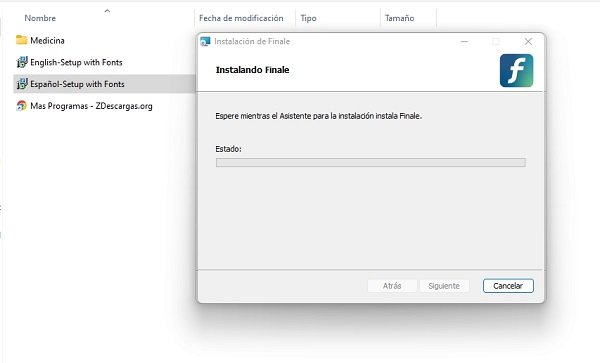
Task: Select the Medicina folder name
Action: [x=47, y=40]
